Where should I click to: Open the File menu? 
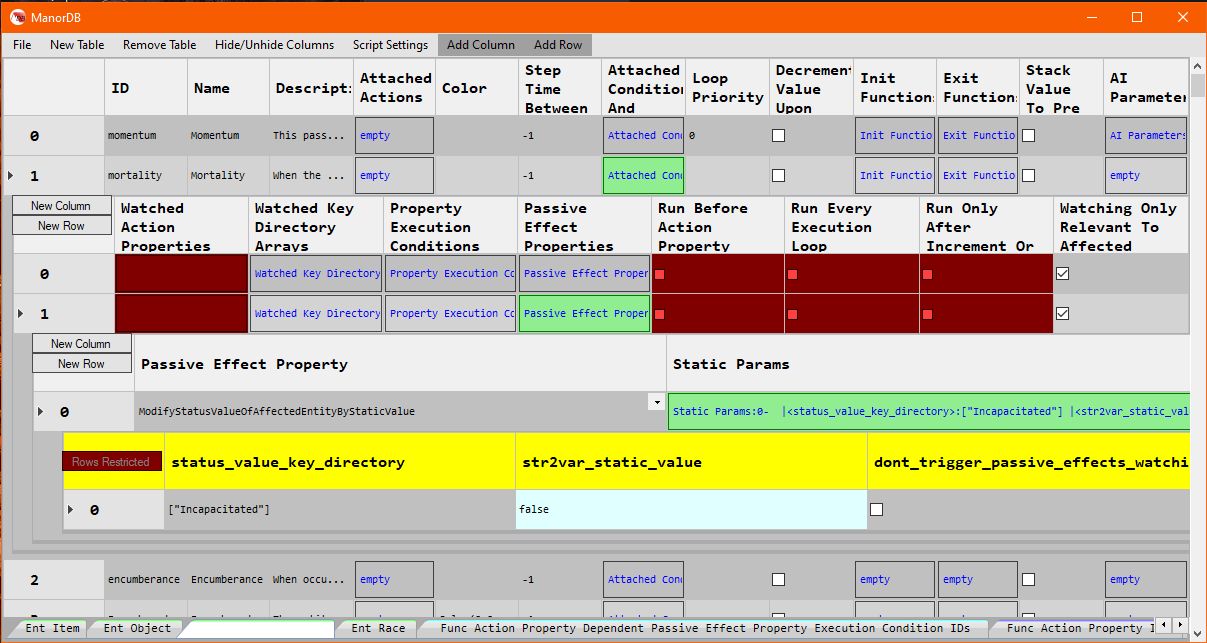click(x=22, y=45)
